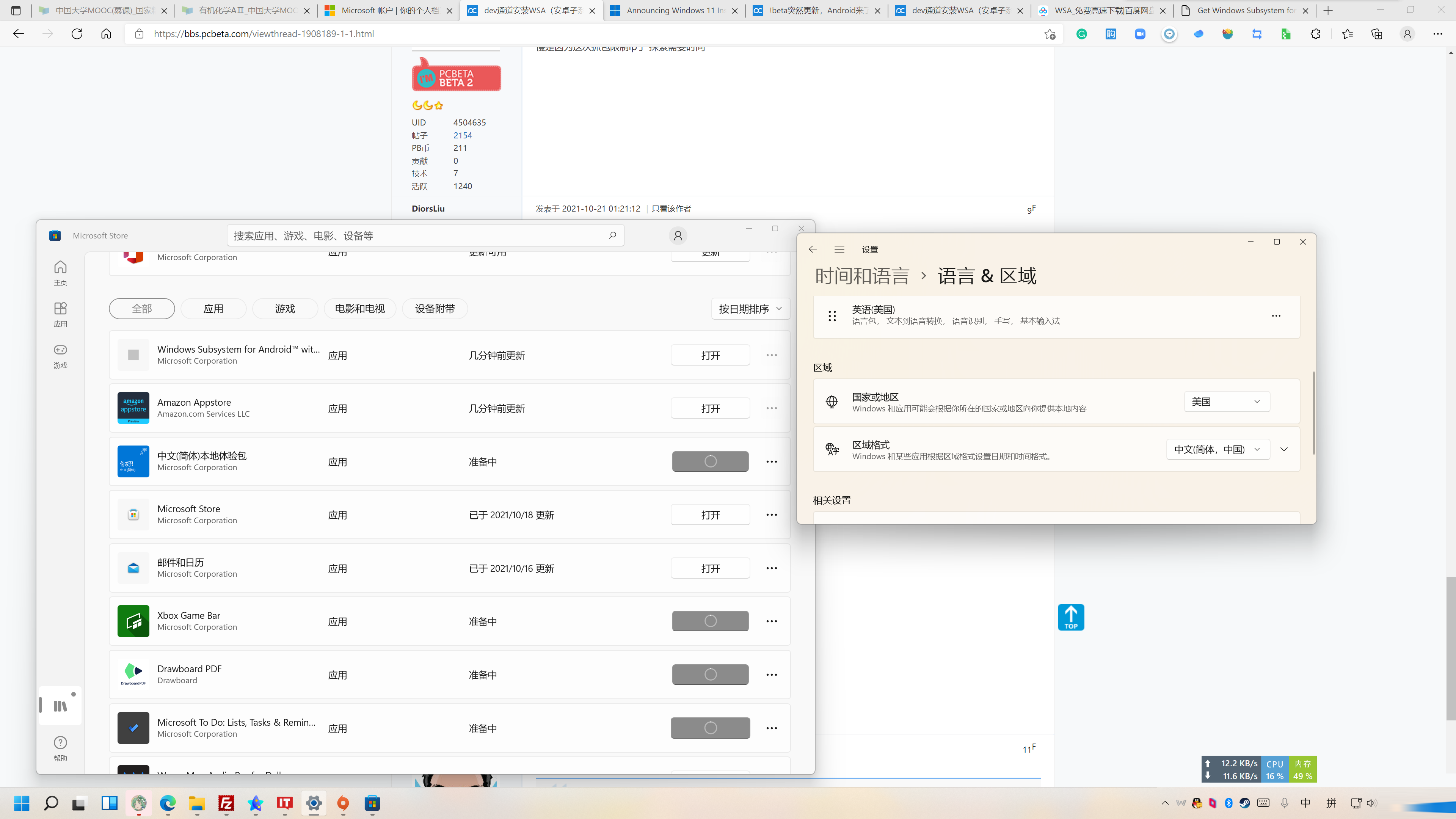This screenshot has width=1456, height=819.
Task: Open the Settings hamburger navigation icon
Action: pyautogui.click(x=839, y=249)
